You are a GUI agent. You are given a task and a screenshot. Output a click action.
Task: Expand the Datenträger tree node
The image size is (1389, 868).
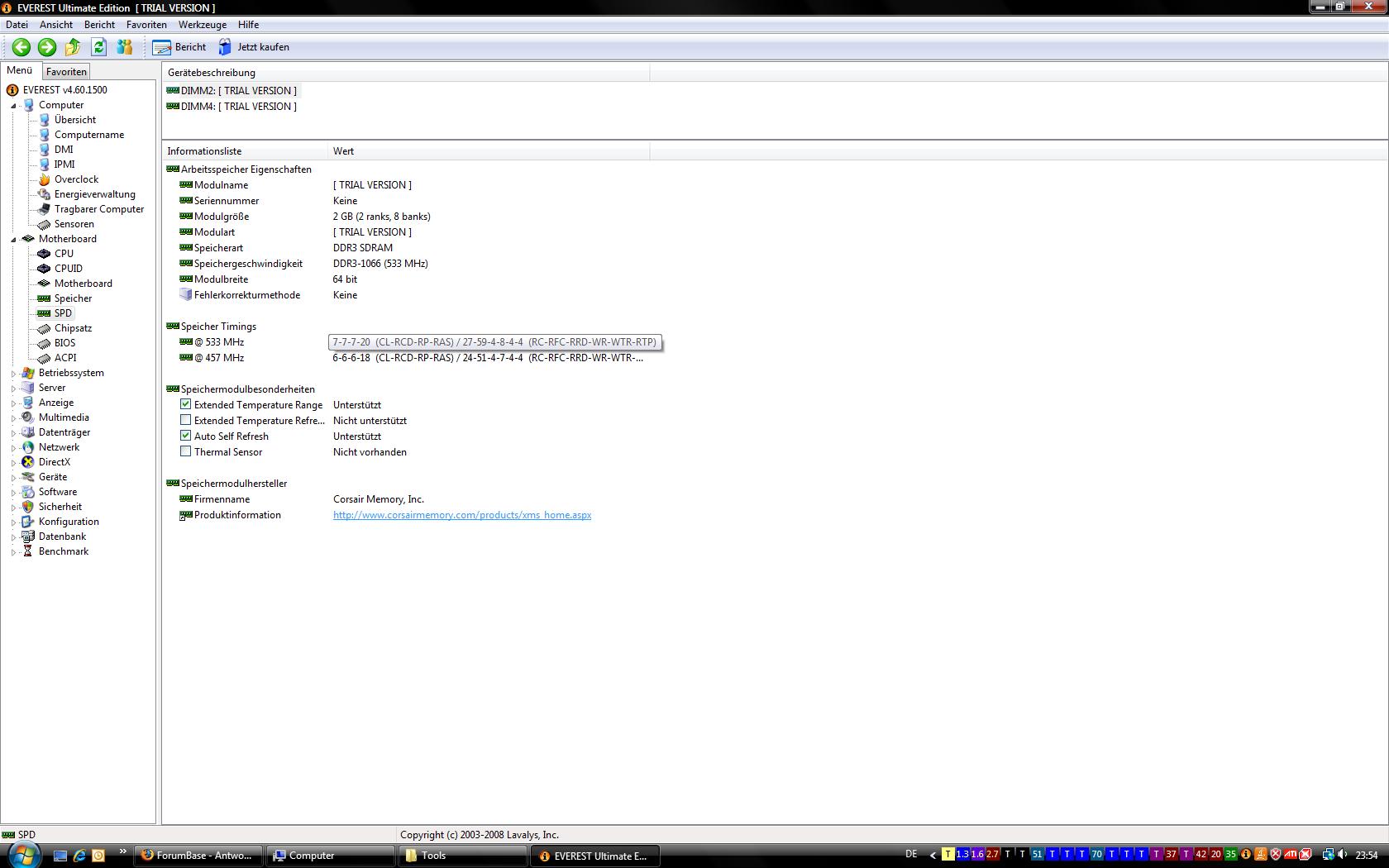13,433
